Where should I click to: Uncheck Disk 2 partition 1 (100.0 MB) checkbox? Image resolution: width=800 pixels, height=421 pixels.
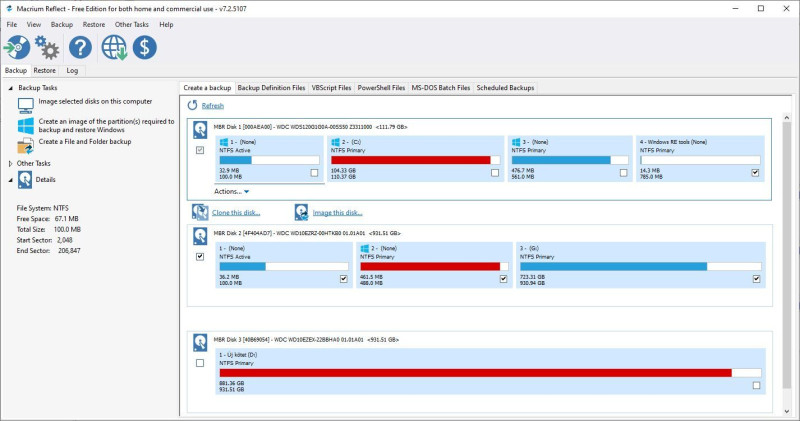pyautogui.click(x=343, y=279)
